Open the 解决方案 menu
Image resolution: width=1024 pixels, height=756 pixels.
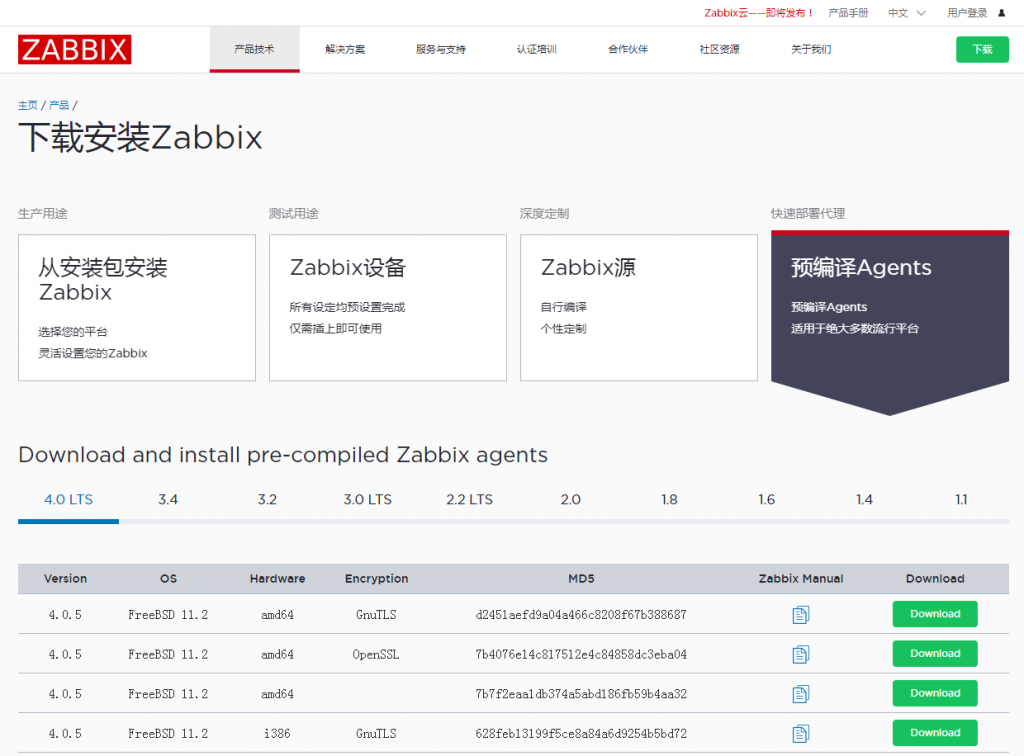coord(345,50)
